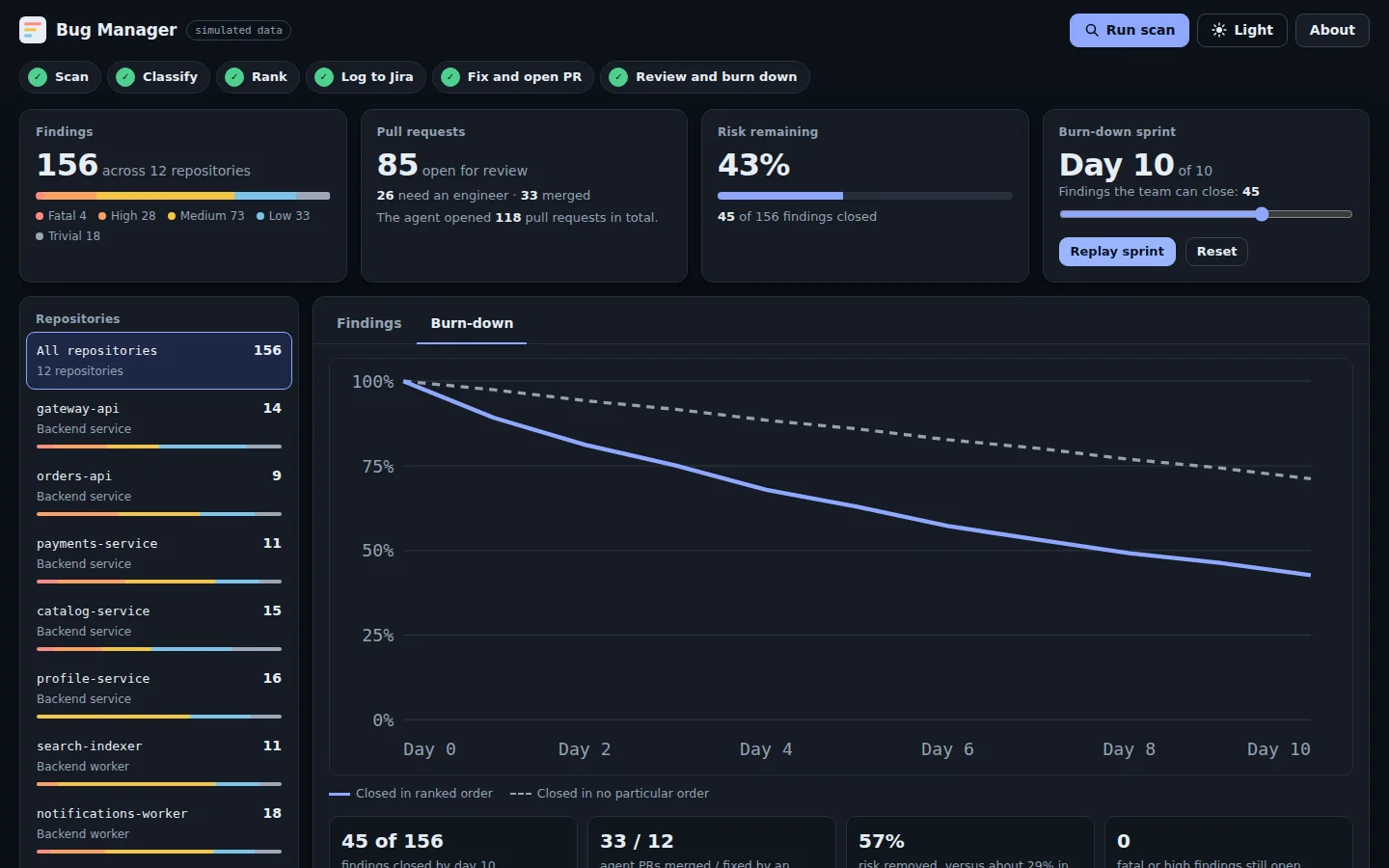Click the '85 open for review' count

[x=451, y=166]
